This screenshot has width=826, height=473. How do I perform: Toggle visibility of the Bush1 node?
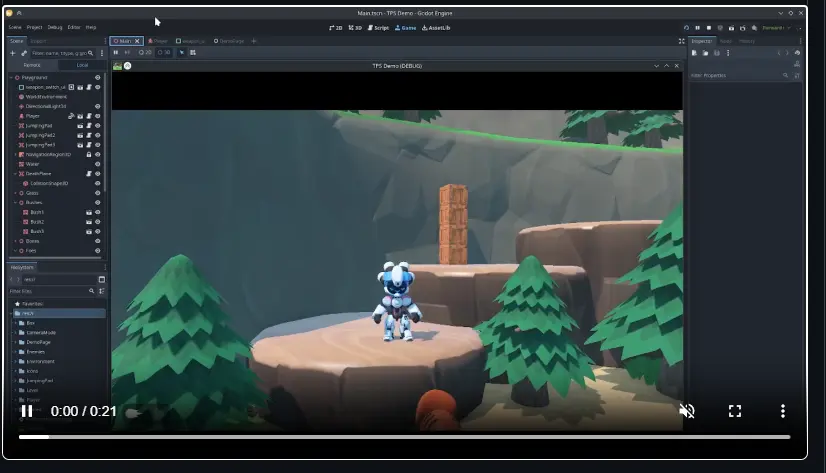click(98, 212)
